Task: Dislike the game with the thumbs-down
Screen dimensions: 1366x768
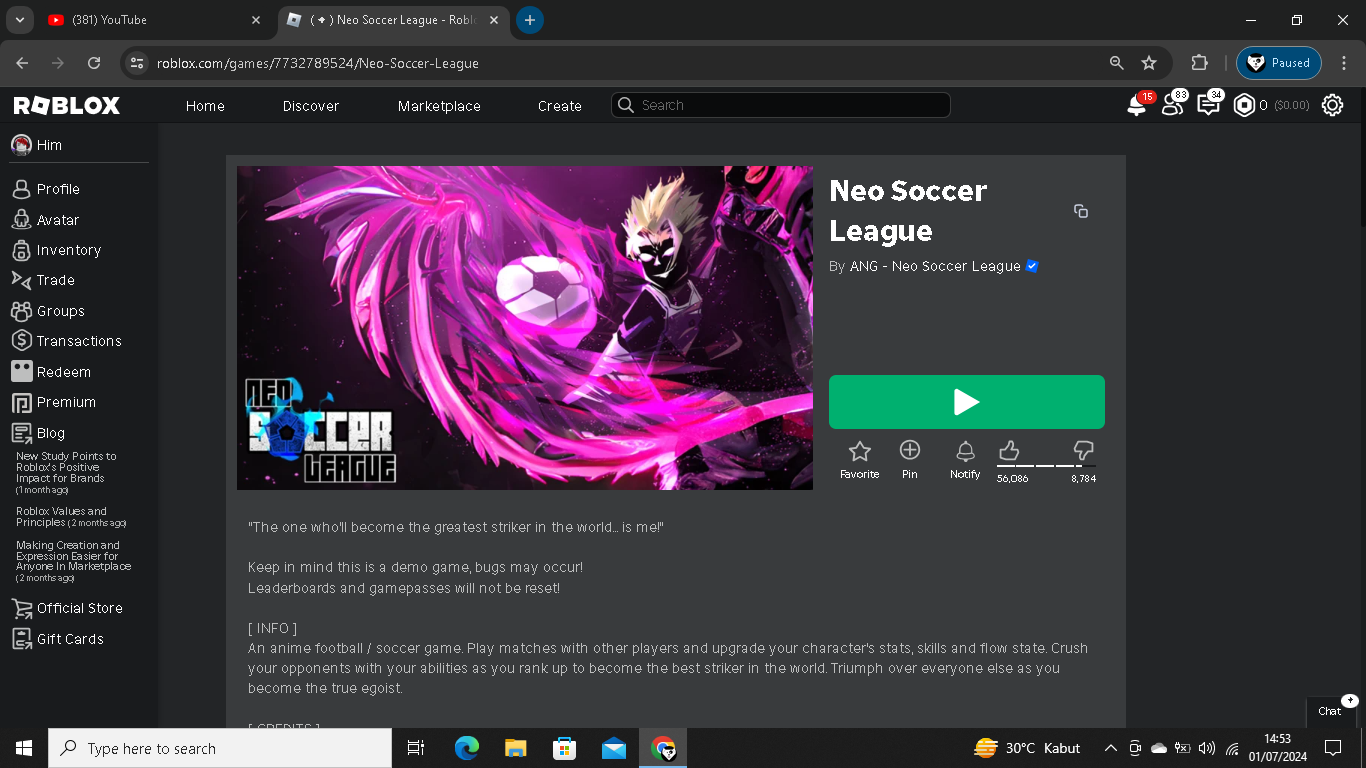Action: coord(1083,451)
